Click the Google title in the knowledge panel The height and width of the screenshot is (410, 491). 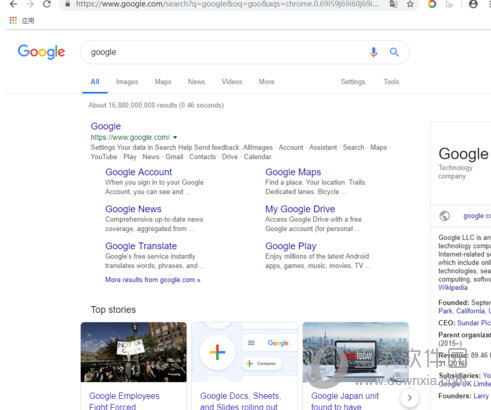(x=463, y=154)
